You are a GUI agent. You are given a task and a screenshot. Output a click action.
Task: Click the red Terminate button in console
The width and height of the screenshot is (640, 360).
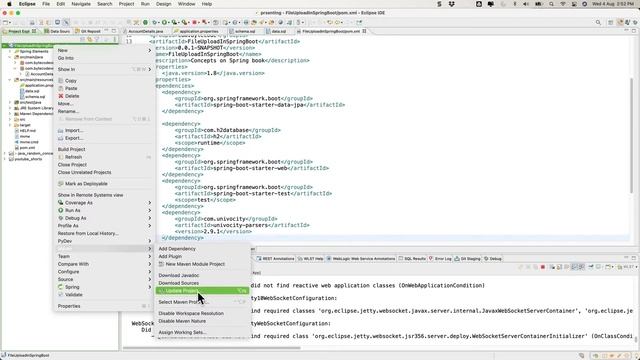click(x=543, y=267)
